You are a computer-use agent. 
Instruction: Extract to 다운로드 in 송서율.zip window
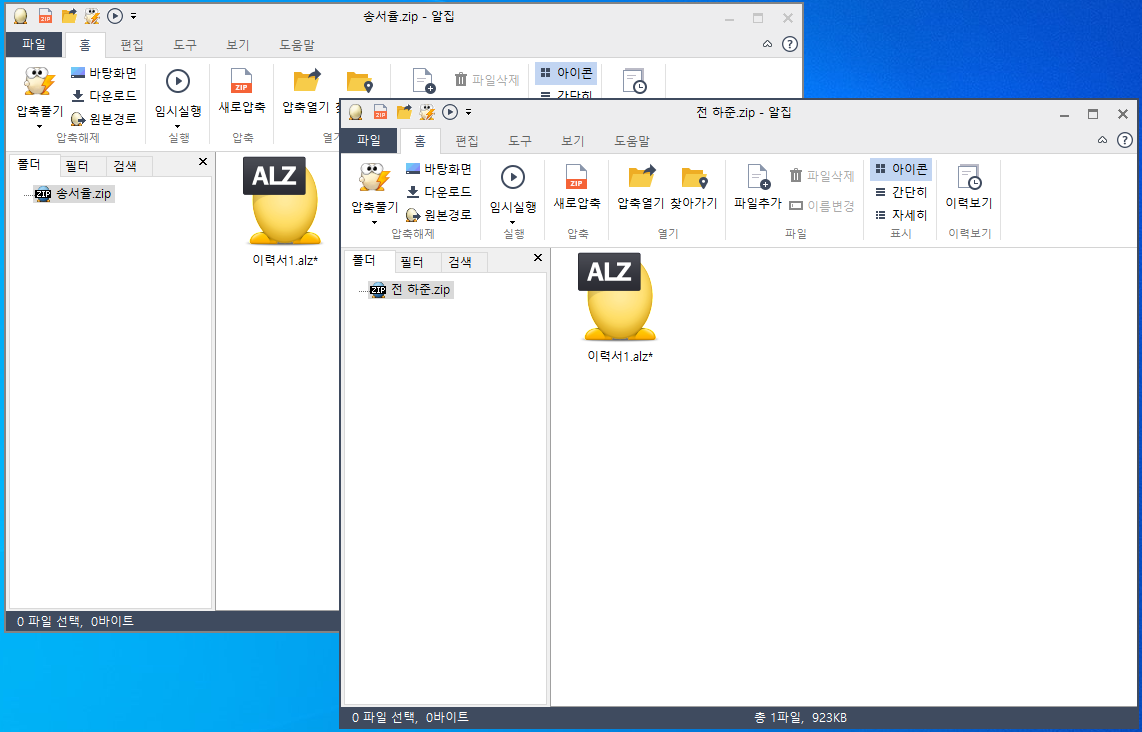click(x=103, y=95)
